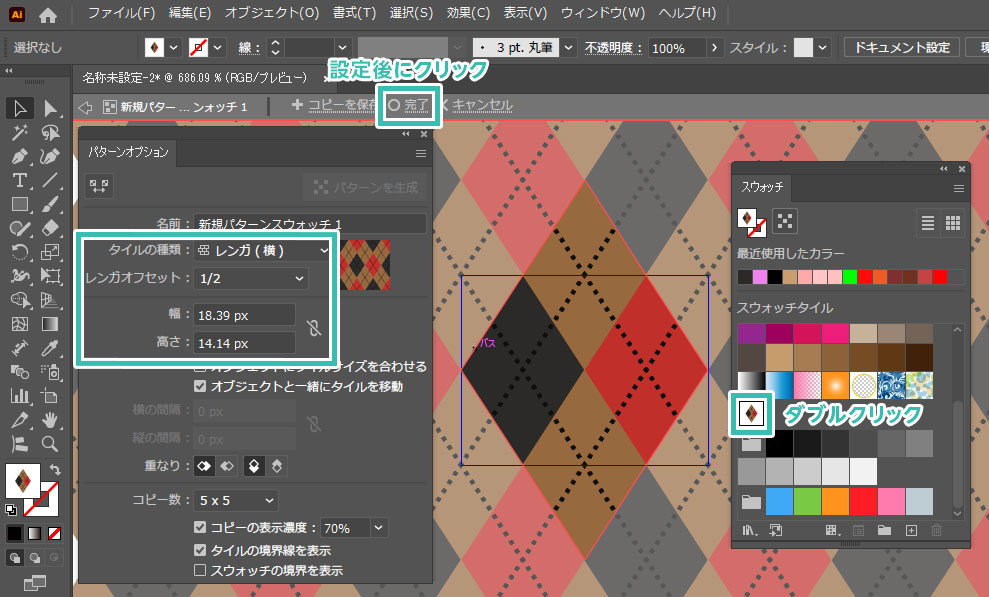Toggle the width-height link lock icon
The height and width of the screenshot is (597, 989).
click(x=314, y=327)
